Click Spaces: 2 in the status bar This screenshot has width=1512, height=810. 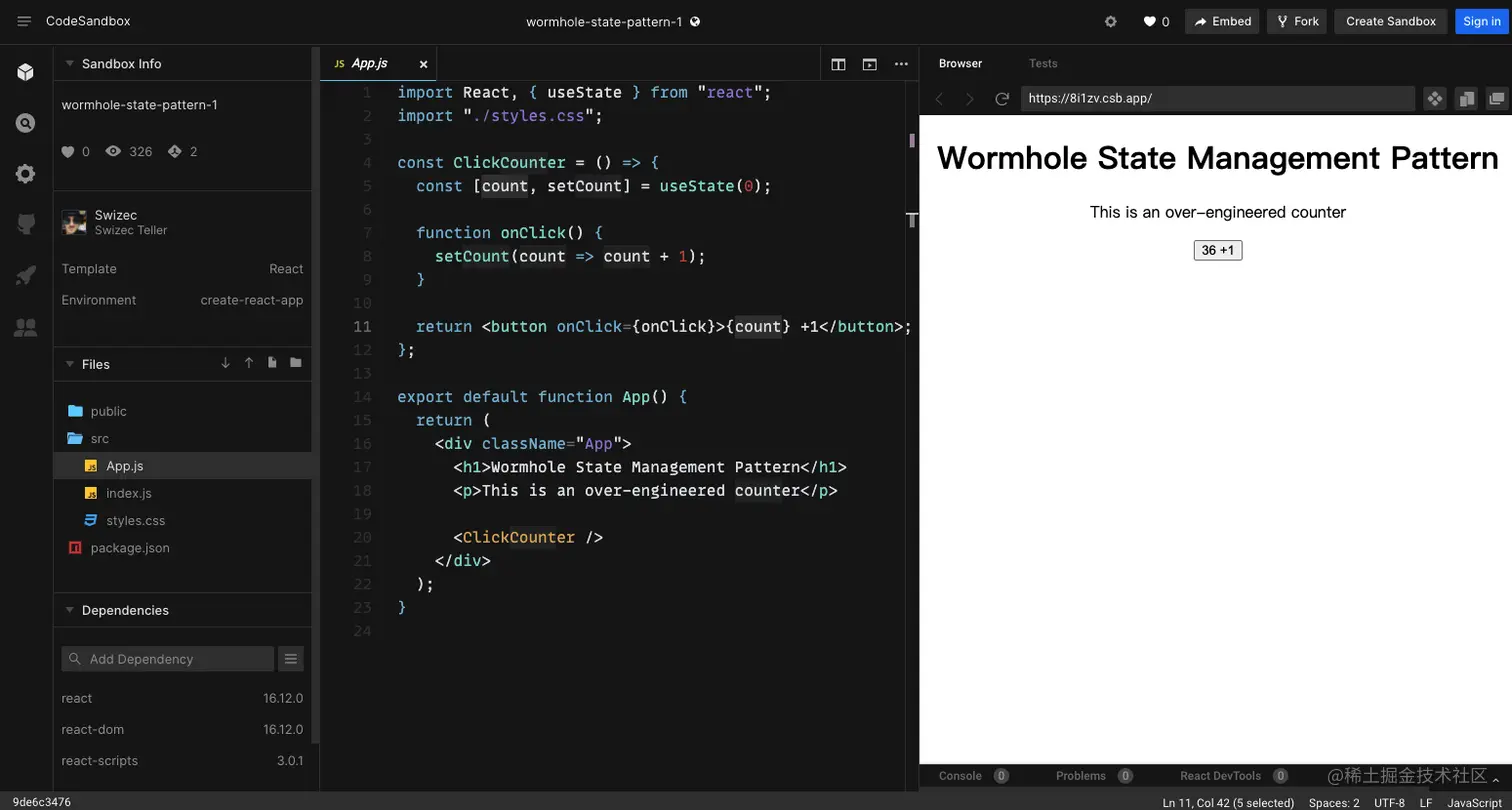[1334, 803]
